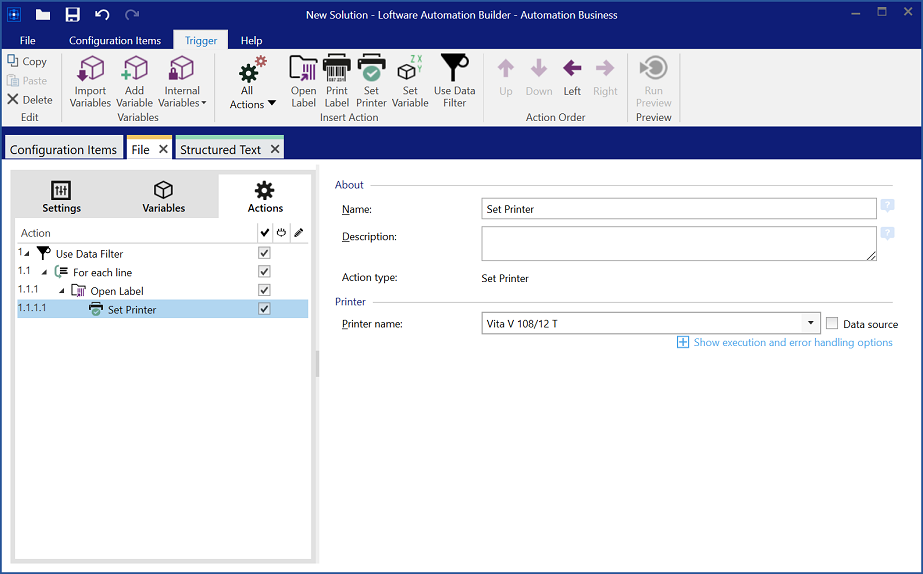Open the Variables panel tab
This screenshot has height=574, width=923.
click(x=163, y=196)
